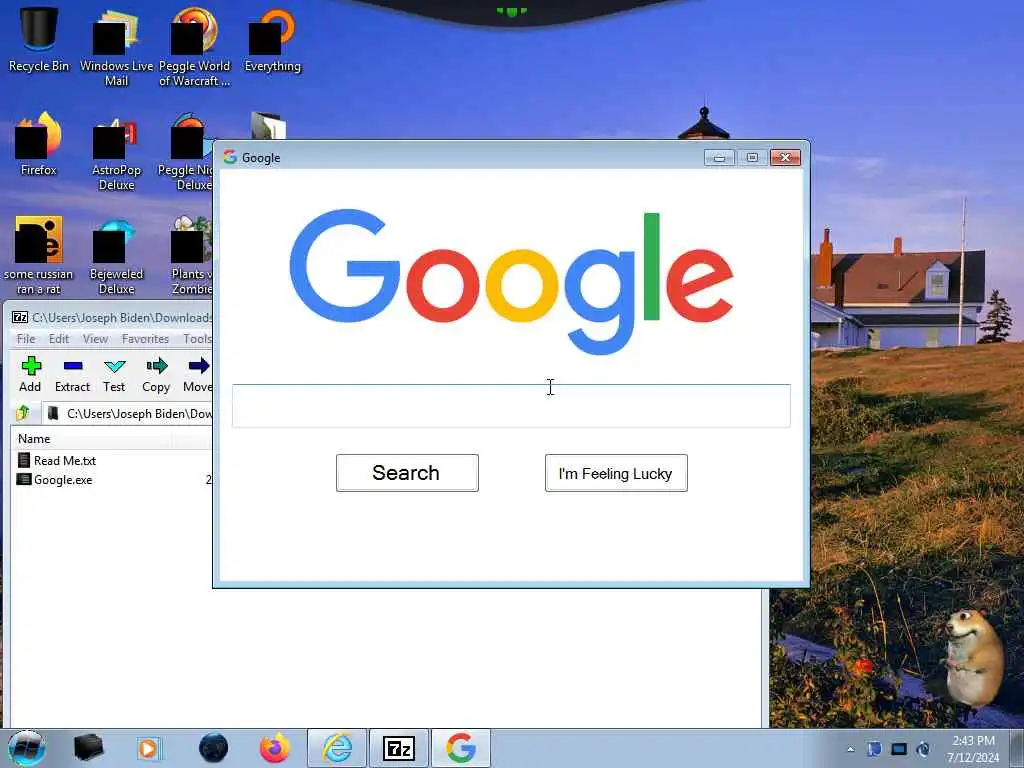Open the File menu in 7-Zip

[x=26, y=338]
